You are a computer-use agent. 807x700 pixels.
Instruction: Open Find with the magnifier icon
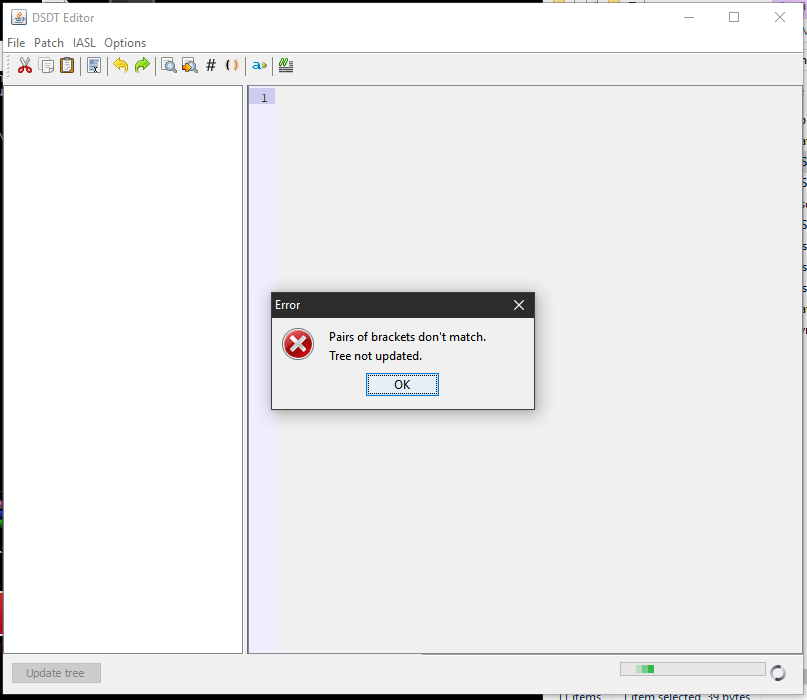[169, 66]
